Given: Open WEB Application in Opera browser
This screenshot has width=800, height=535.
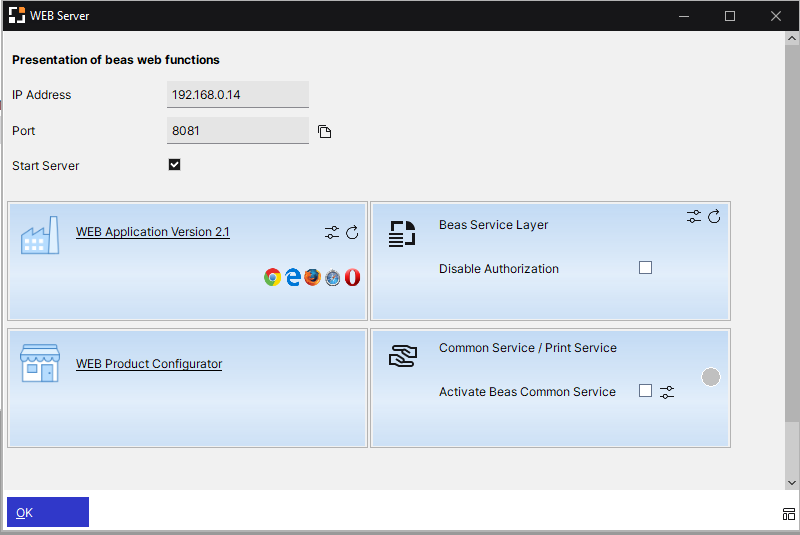Looking at the screenshot, I should (352, 277).
